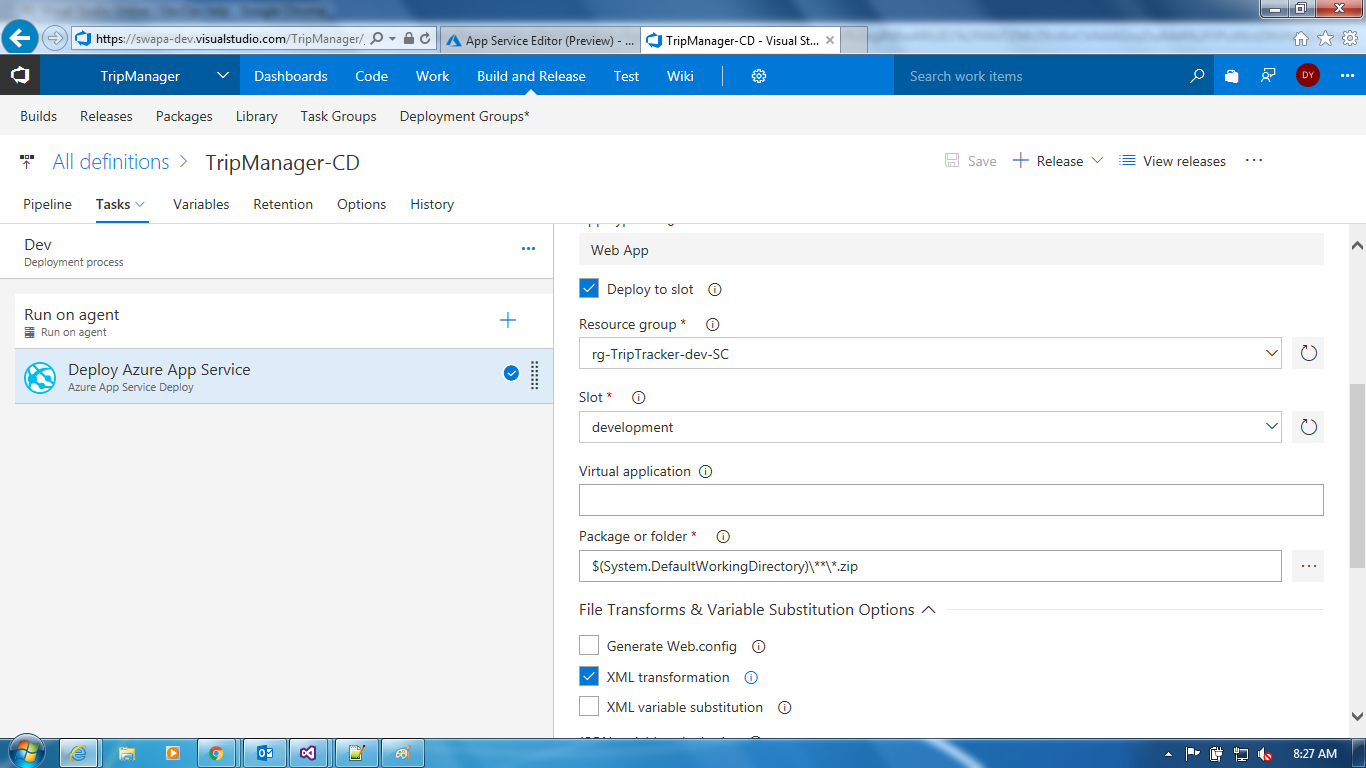Click the ellipsis in the blue top bar

1347,76
